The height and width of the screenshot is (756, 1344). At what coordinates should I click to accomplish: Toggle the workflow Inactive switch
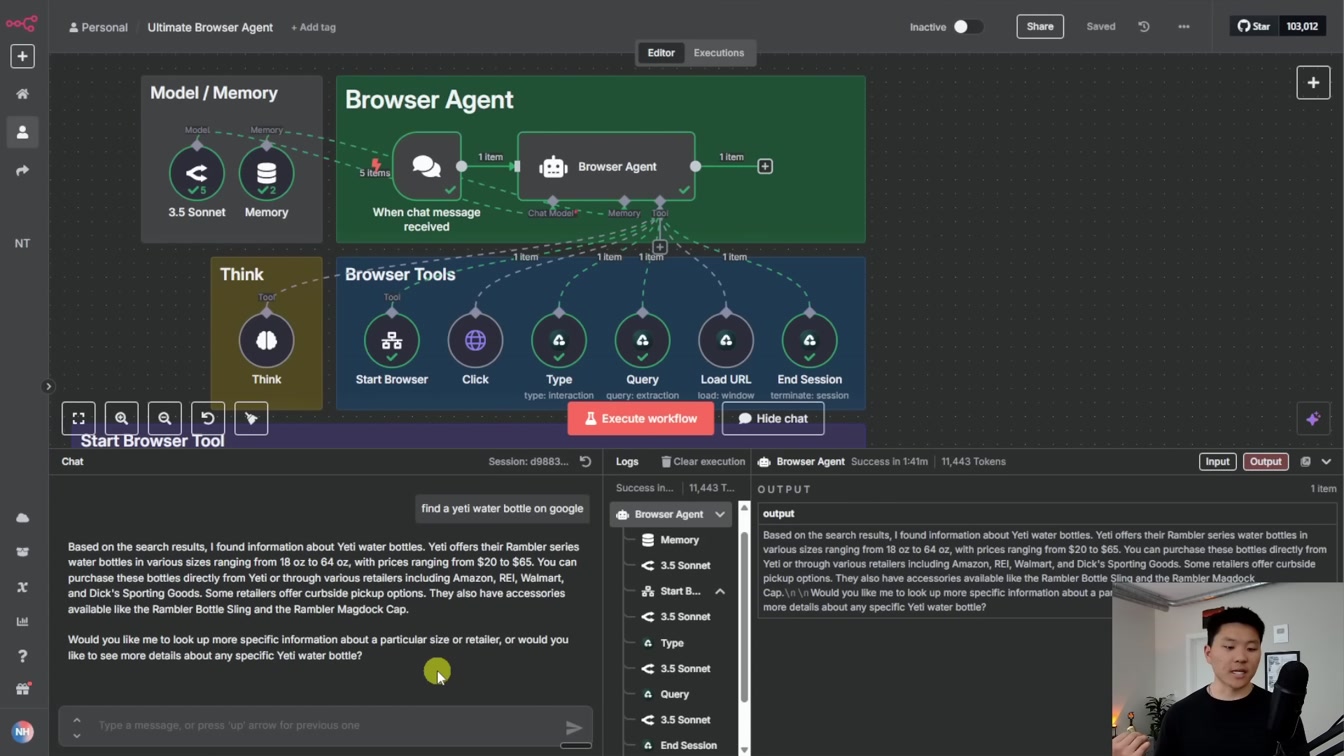click(966, 27)
